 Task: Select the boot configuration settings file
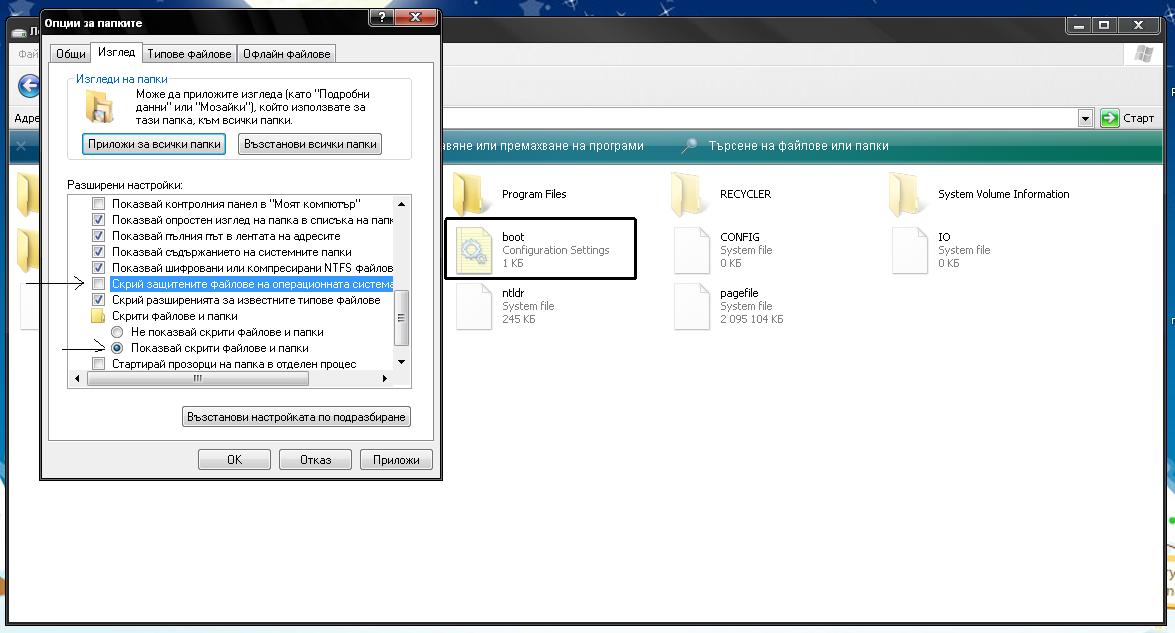tap(472, 250)
